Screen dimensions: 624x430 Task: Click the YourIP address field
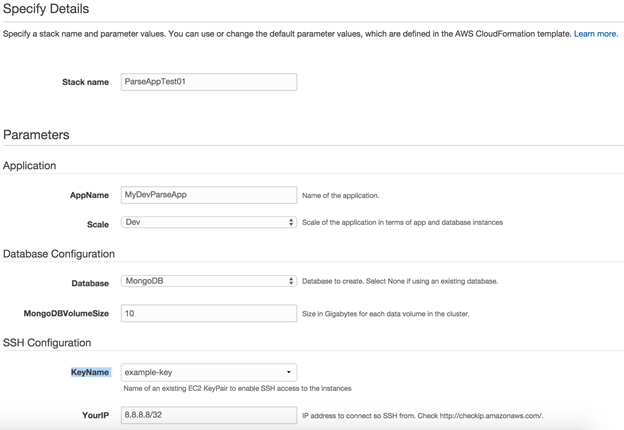coord(208,414)
